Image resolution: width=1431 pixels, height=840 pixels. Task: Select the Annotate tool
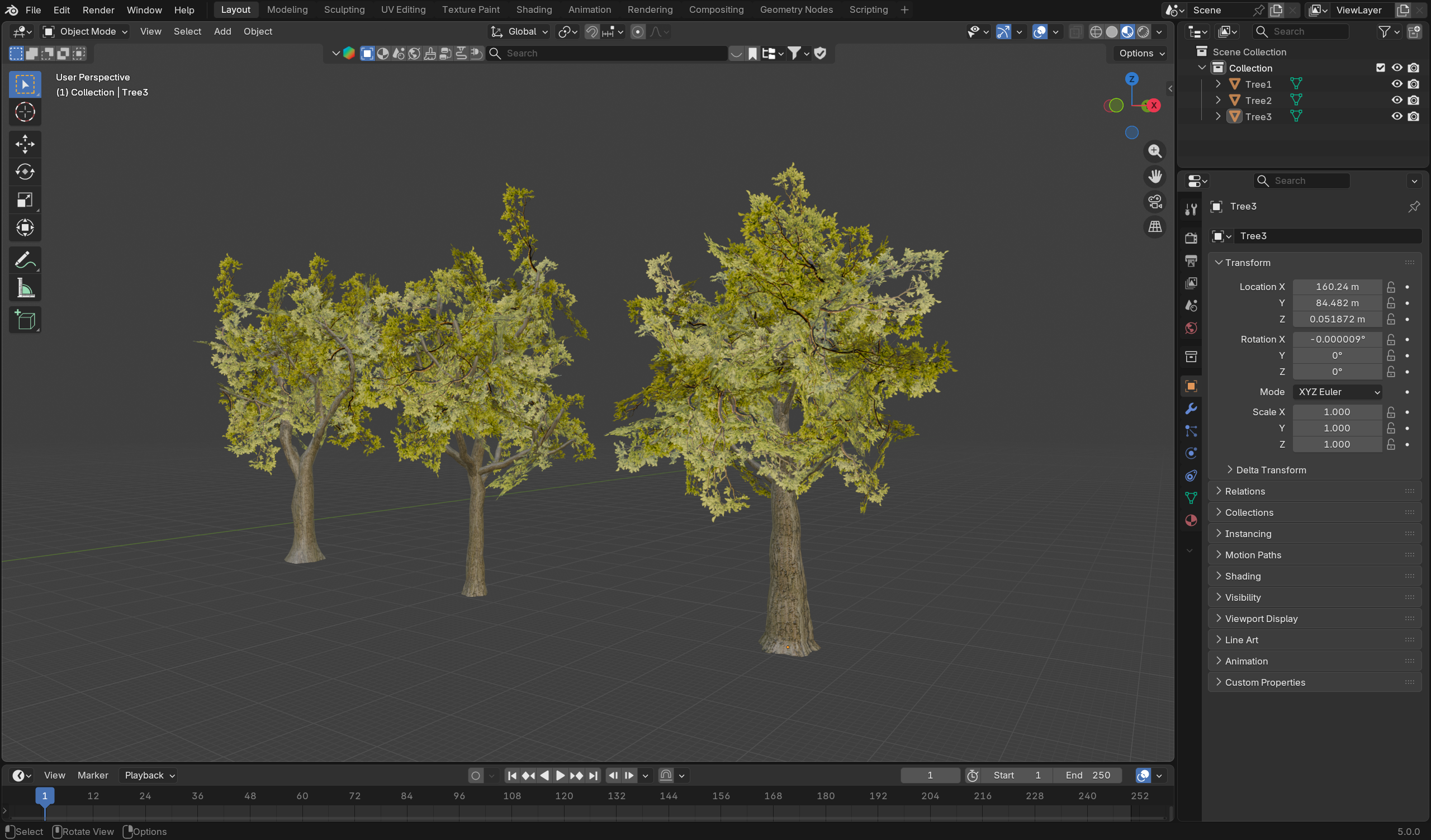point(25,260)
